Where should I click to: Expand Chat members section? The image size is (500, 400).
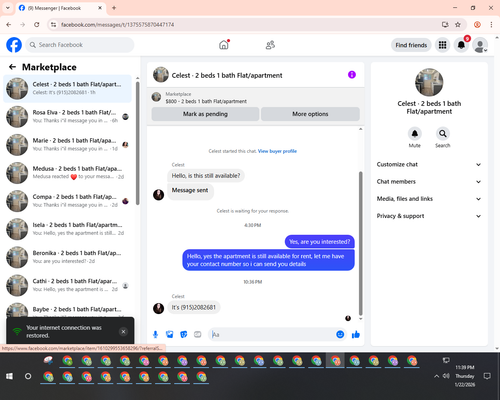(429, 182)
